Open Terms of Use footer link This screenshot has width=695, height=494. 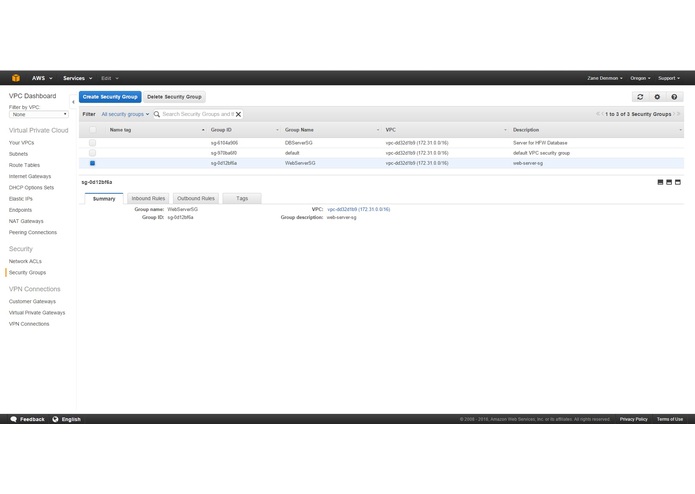(x=670, y=419)
